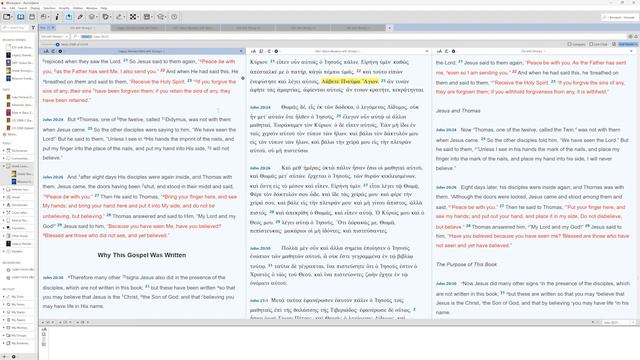Viewport: 640px width, 360px height.
Task: Click the aA icon in the bottom panel
Action: [x=44, y=329]
